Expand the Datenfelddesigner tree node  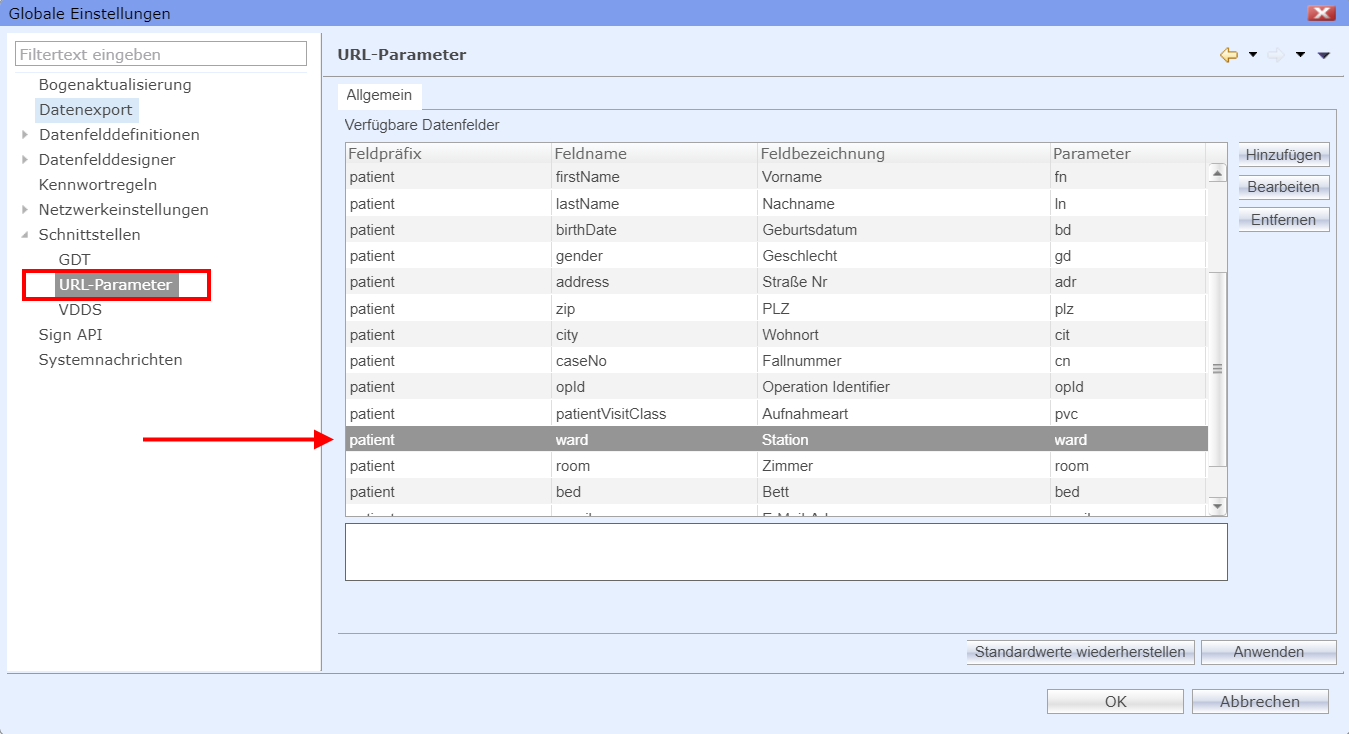25,159
